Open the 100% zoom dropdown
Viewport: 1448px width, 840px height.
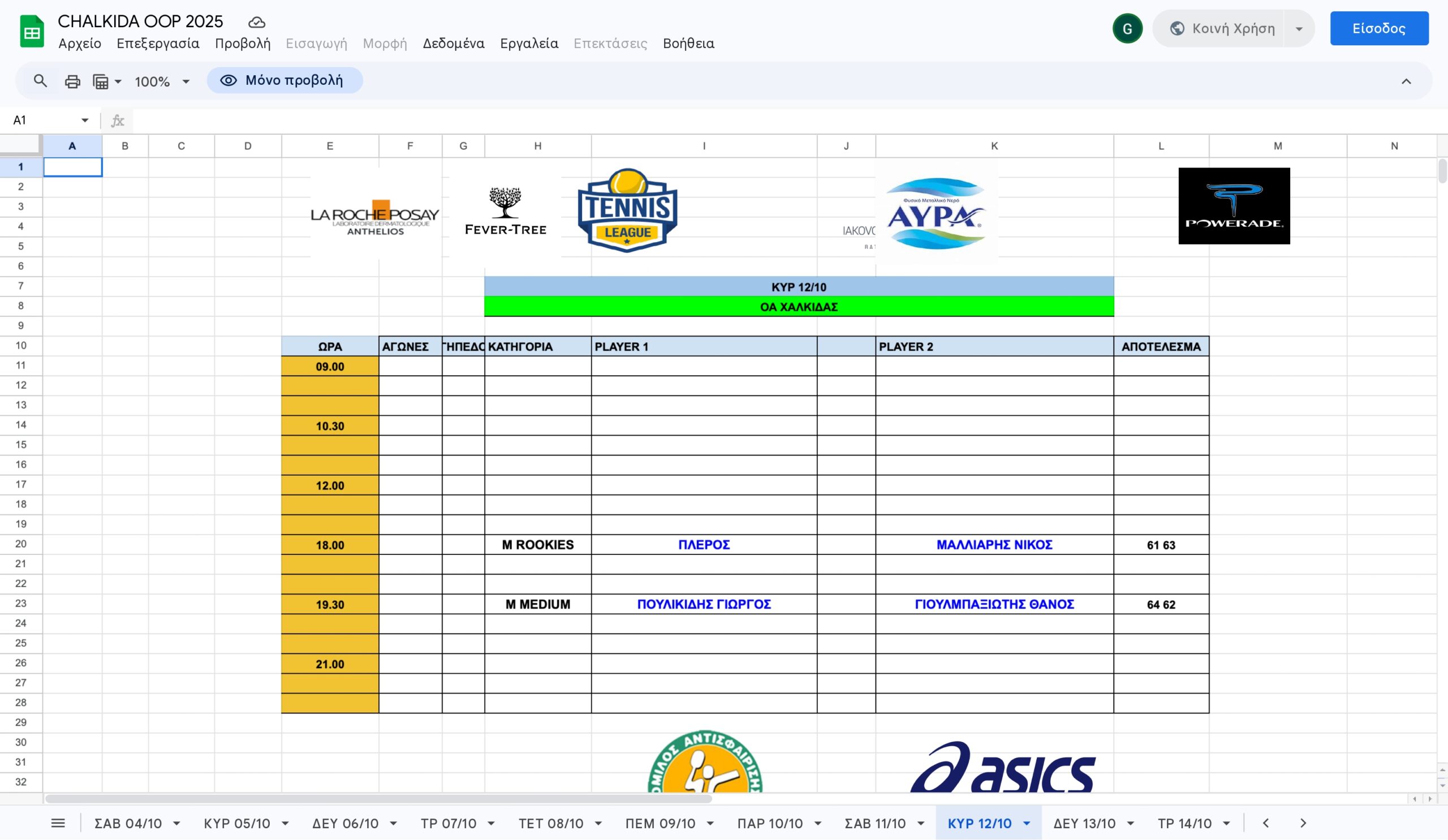point(162,81)
